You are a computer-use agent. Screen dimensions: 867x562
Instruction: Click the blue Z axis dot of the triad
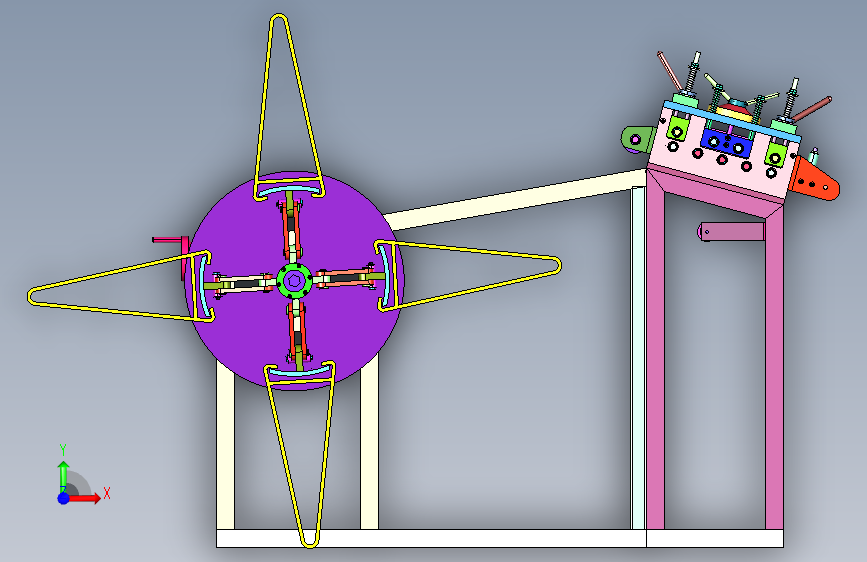tap(64, 498)
